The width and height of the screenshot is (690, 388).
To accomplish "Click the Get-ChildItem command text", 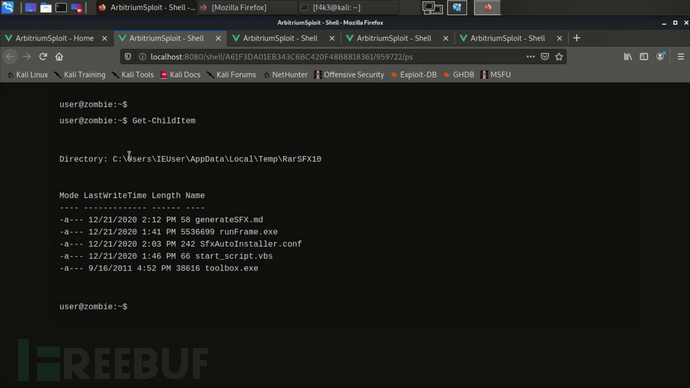I will coord(164,121).
